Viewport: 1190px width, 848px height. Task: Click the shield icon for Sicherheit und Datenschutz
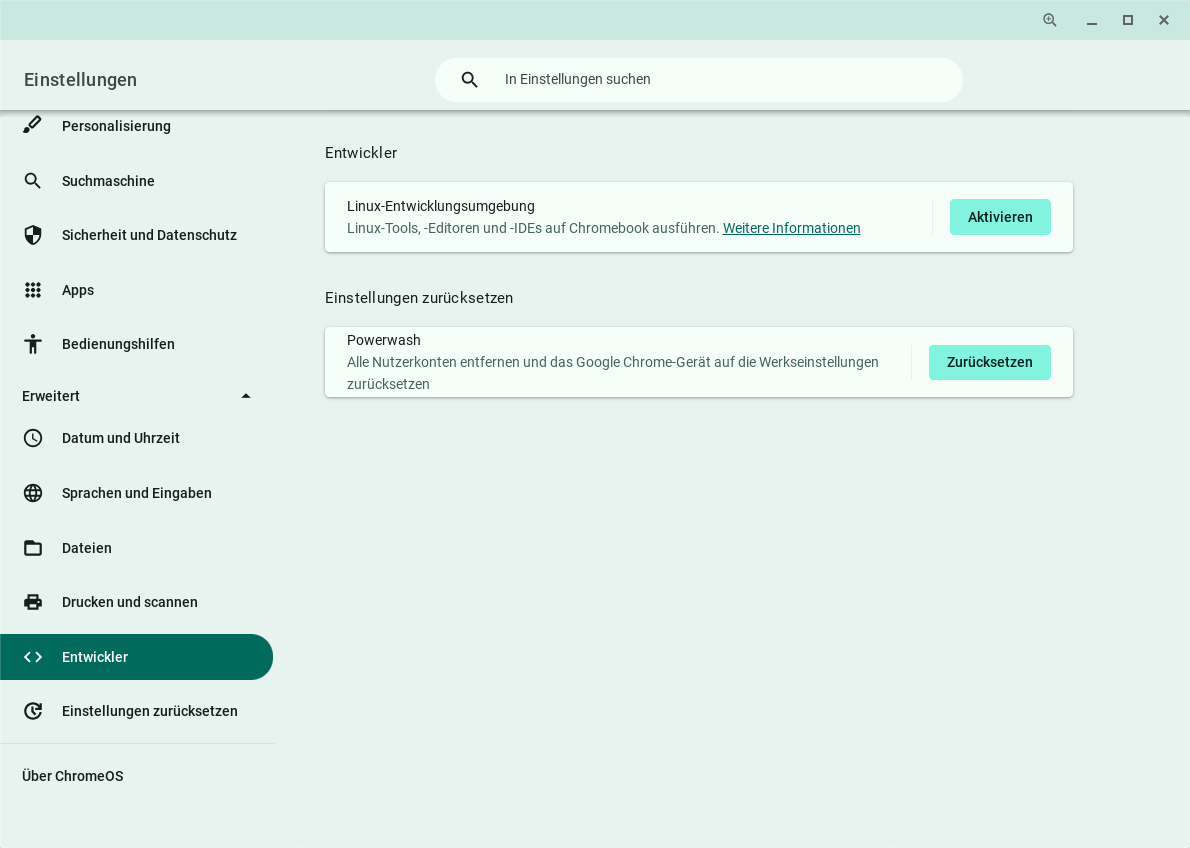33,235
